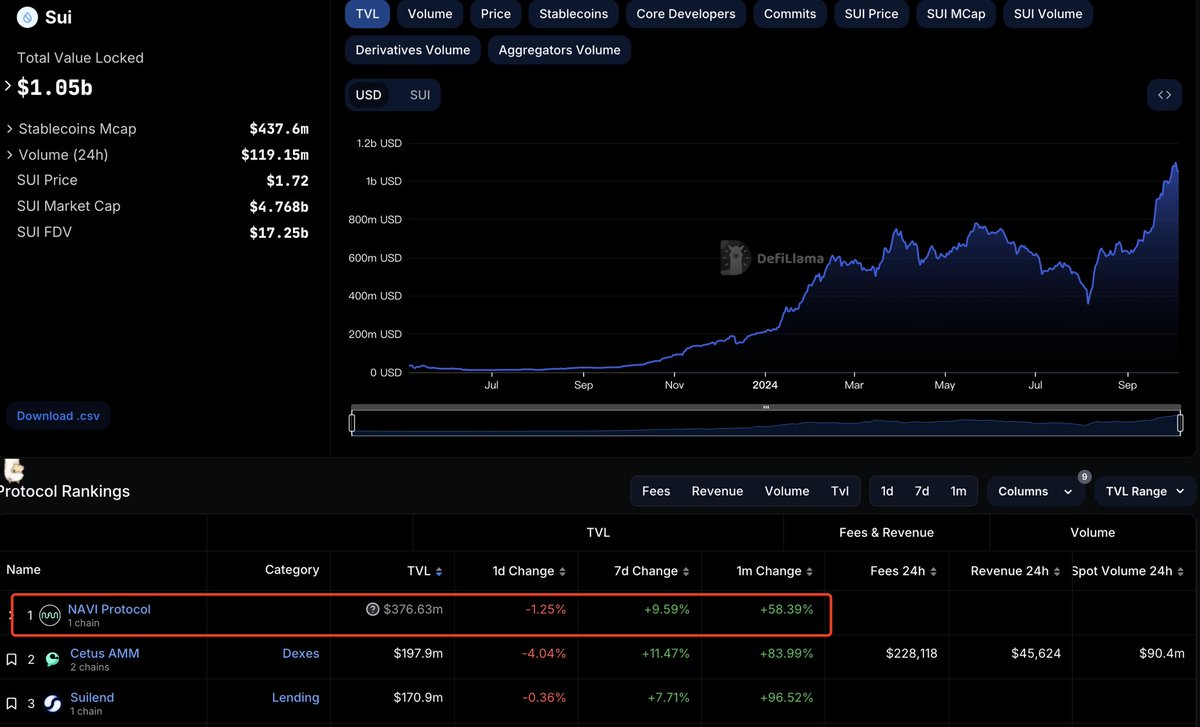Enable the Price chart series
This screenshot has height=727, width=1200.
pyautogui.click(x=496, y=14)
